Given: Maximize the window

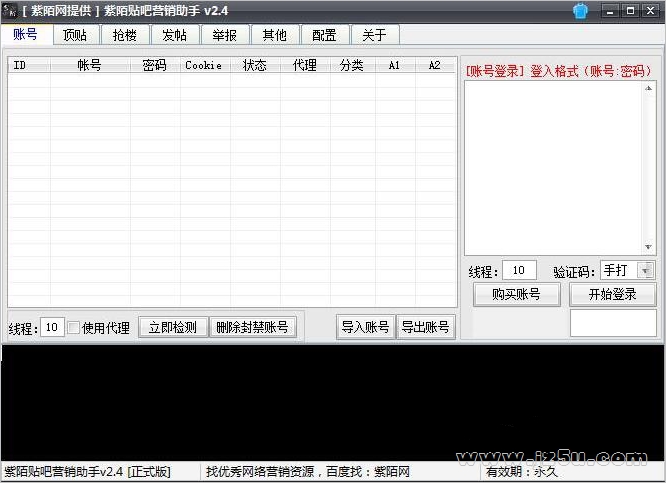Looking at the screenshot, I should [630, 11].
